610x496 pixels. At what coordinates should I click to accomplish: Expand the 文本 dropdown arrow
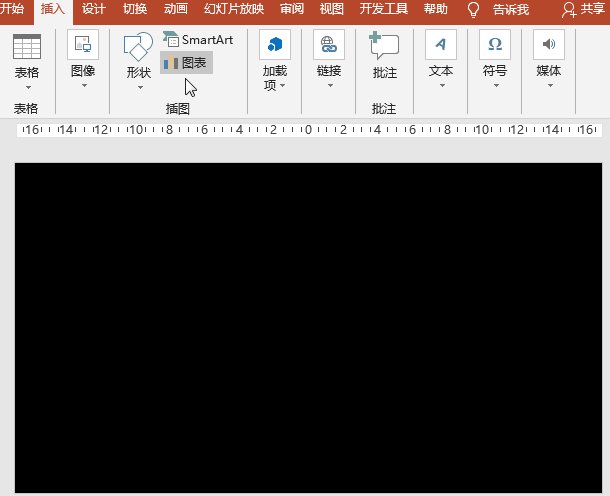pyautogui.click(x=442, y=86)
